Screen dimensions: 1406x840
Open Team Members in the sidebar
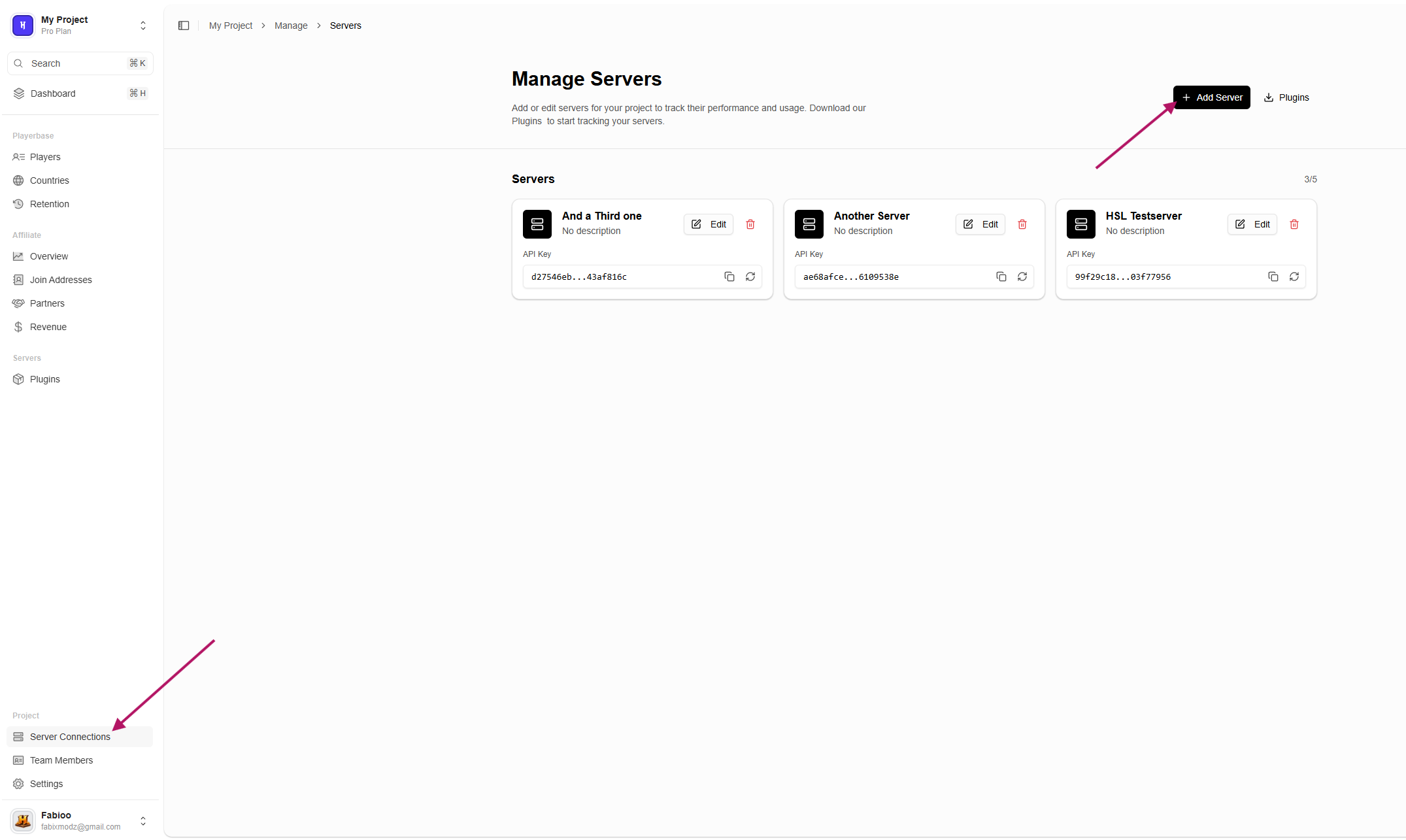click(61, 760)
